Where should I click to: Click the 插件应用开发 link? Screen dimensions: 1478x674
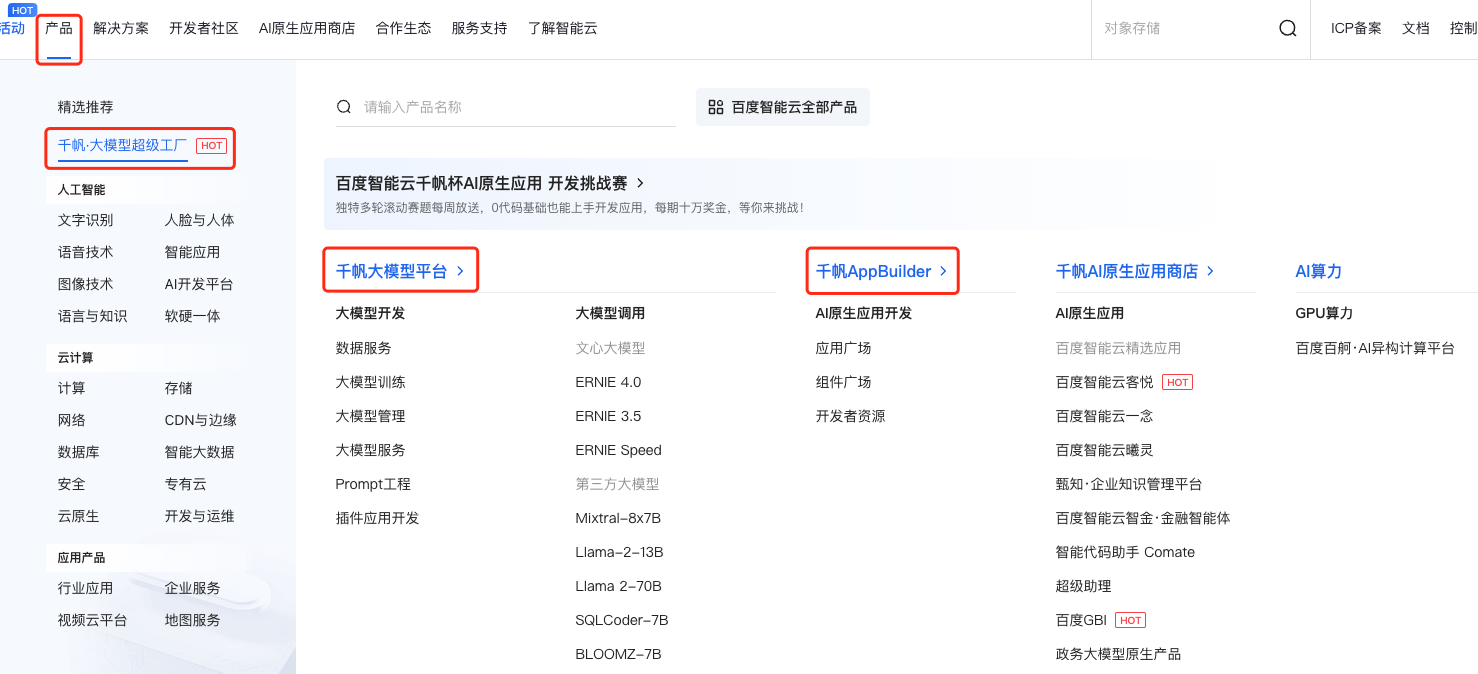pos(378,518)
